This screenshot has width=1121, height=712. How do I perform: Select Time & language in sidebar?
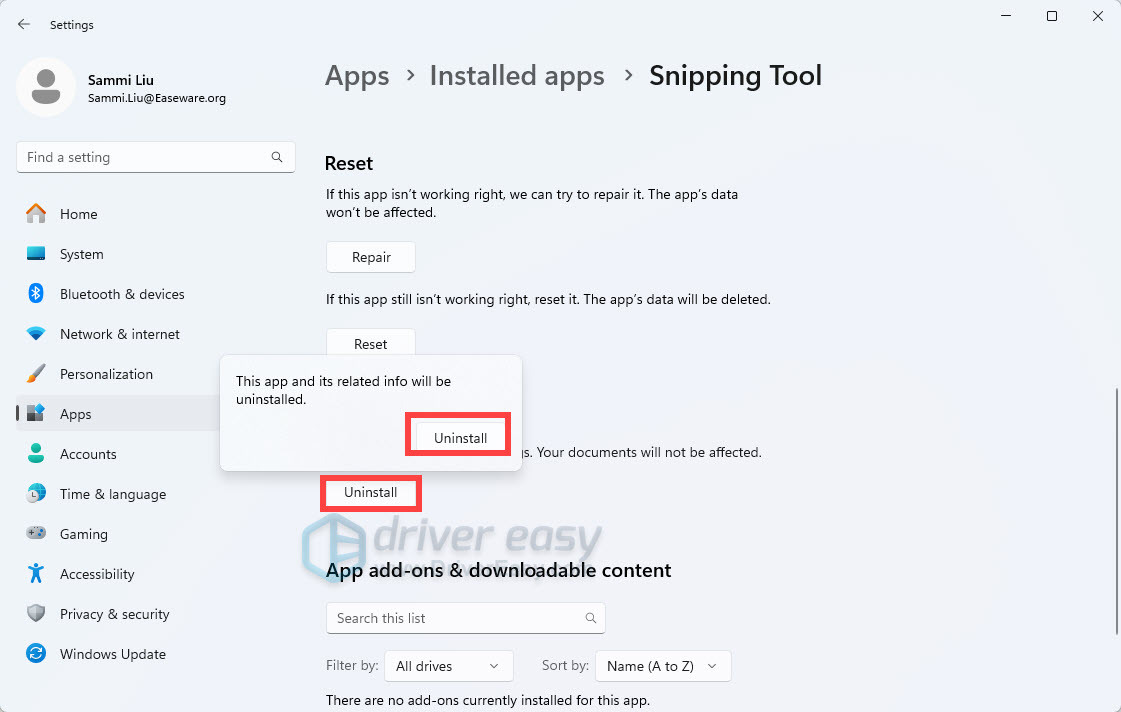(x=112, y=494)
